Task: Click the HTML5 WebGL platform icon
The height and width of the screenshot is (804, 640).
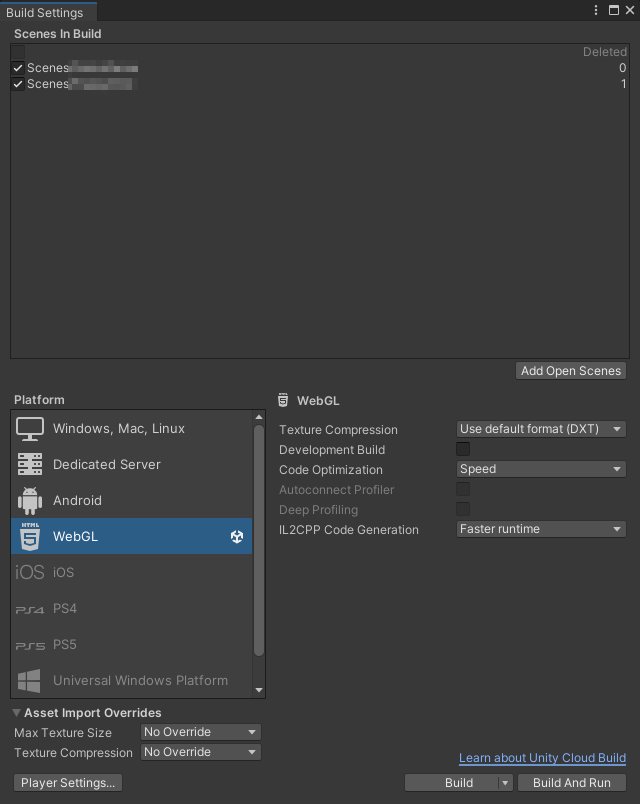Action: coord(30,536)
